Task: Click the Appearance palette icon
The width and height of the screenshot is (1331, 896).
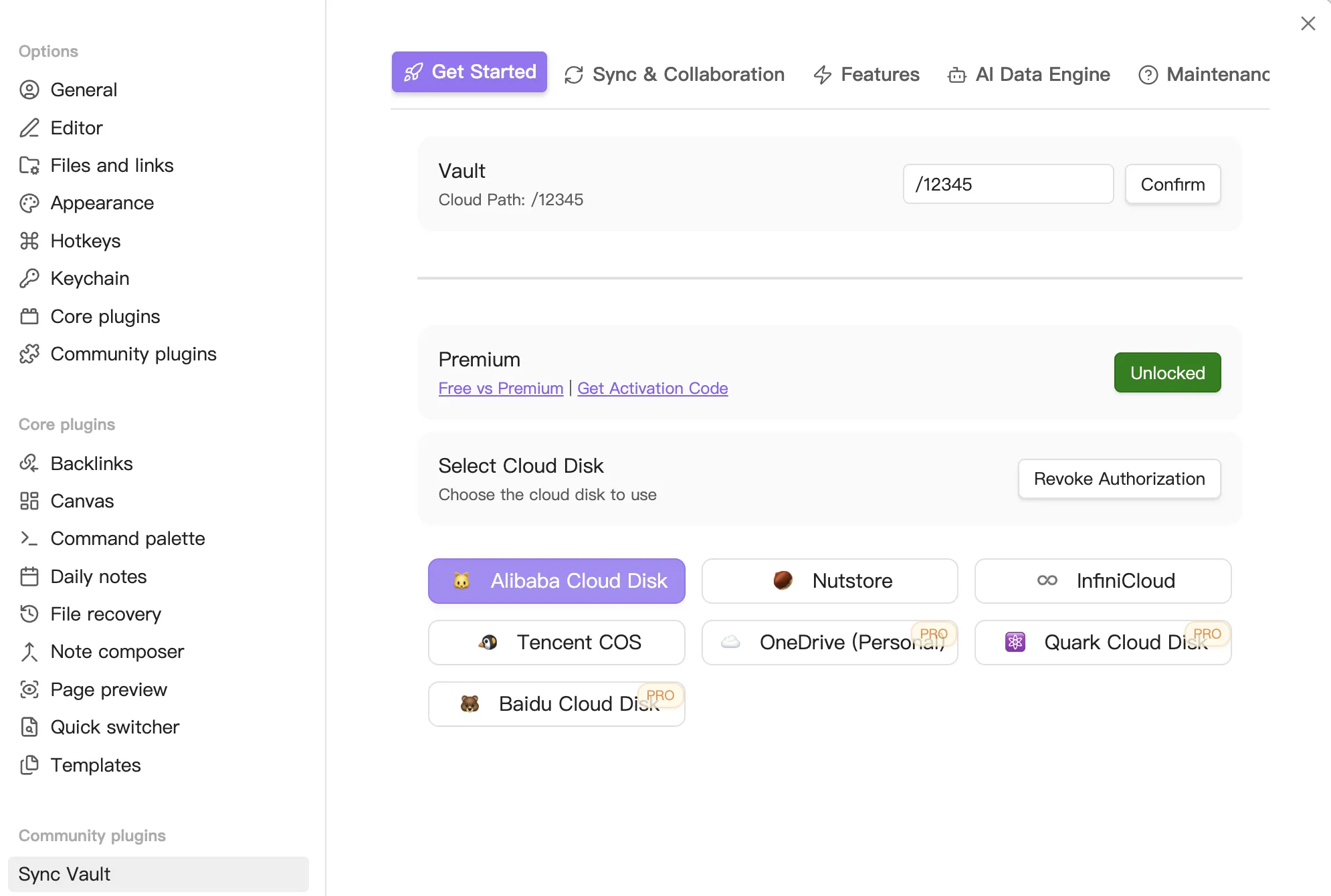Action: point(29,203)
